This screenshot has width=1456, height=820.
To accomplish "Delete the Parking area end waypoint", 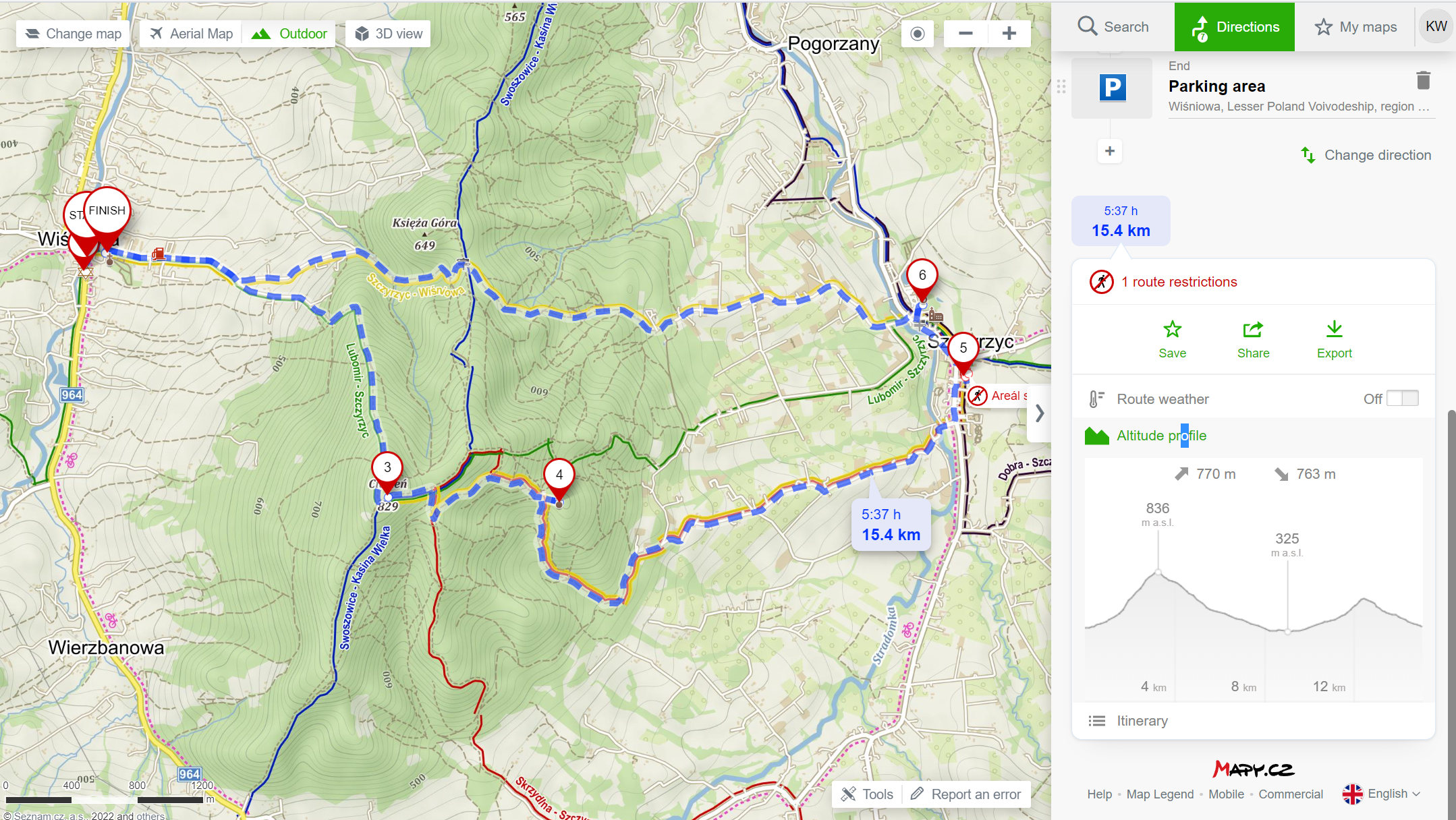I will click(x=1423, y=81).
